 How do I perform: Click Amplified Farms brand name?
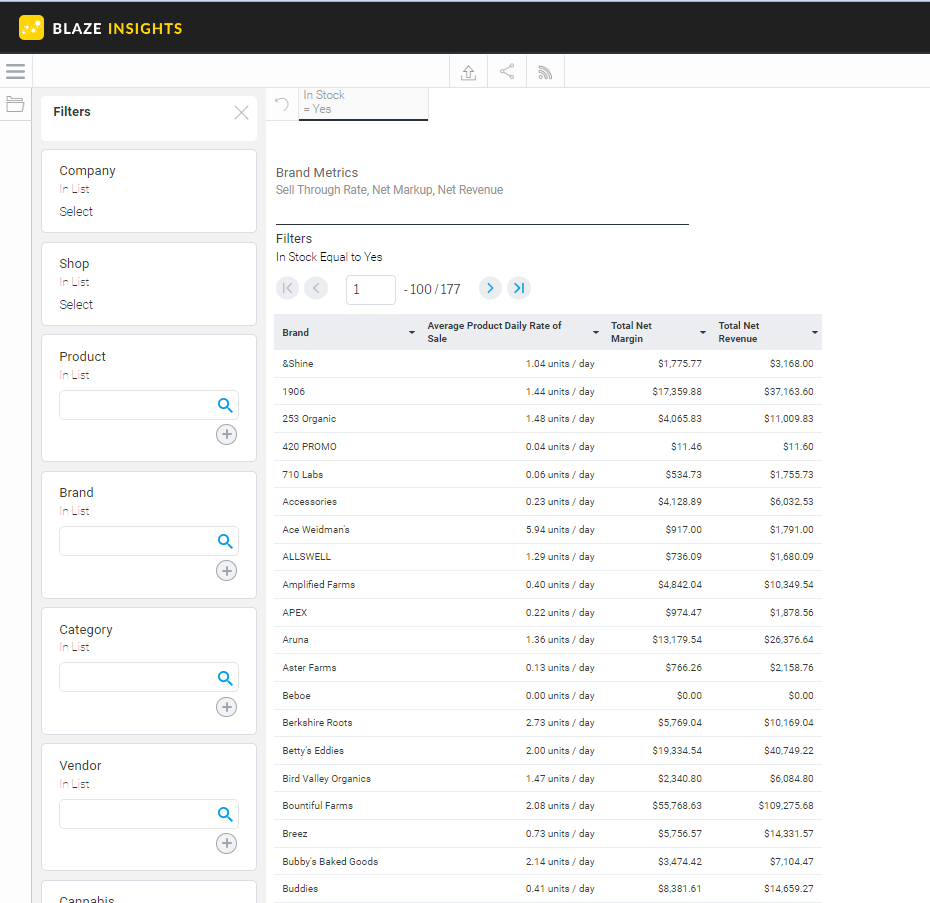click(319, 584)
